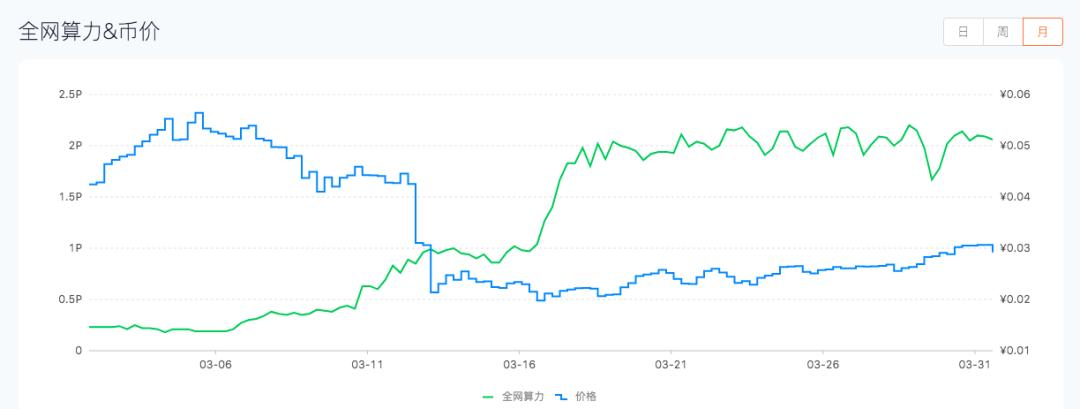Image resolution: width=1080 pixels, height=409 pixels.
Task: Click the 1P hashrate axis label
Action: (x=75, y=248)
